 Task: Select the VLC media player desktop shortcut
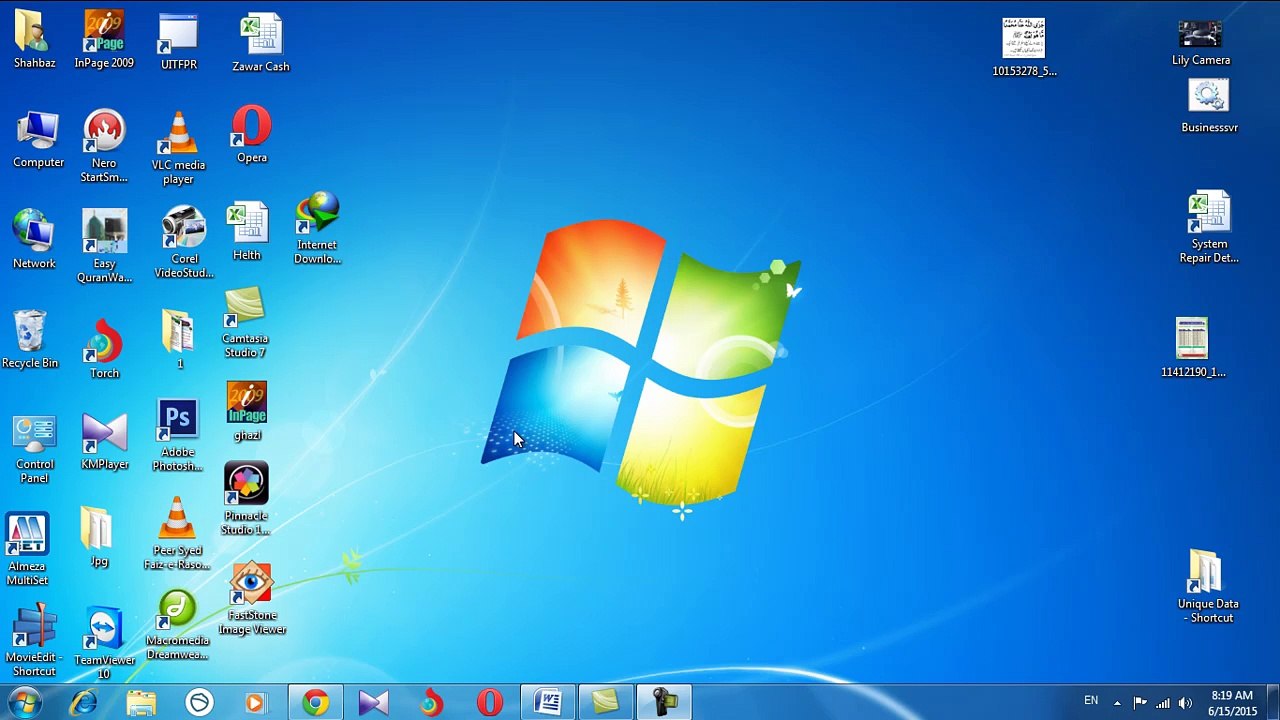(x=178, y=147)
